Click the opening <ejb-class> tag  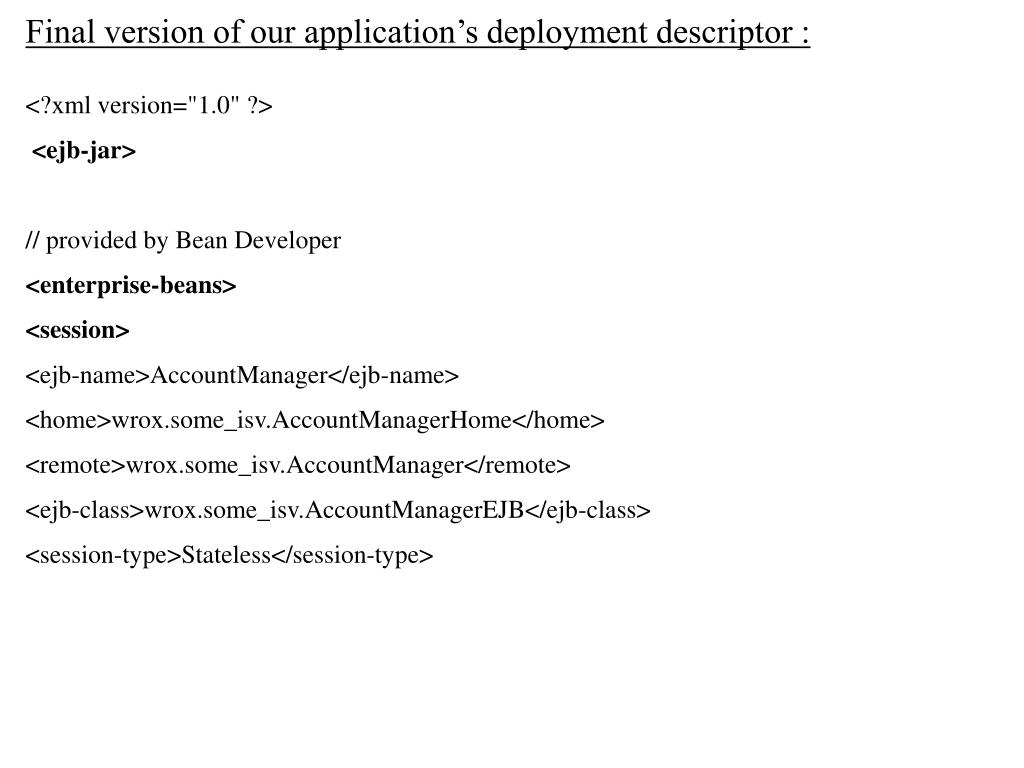85,511
